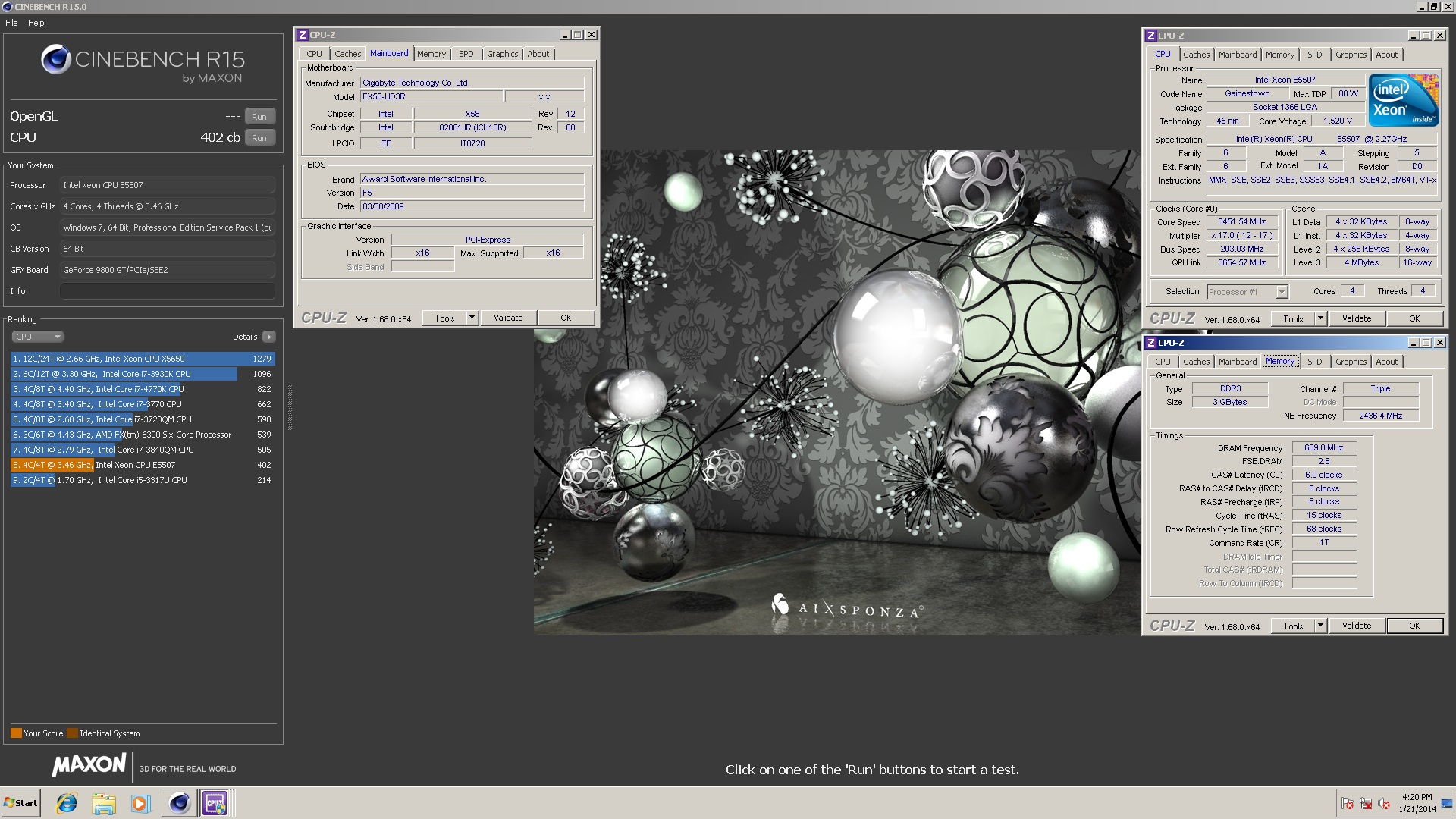
Task: Select ranking row Intel Core i7-3840QM
Action: (x=143, y=450)
